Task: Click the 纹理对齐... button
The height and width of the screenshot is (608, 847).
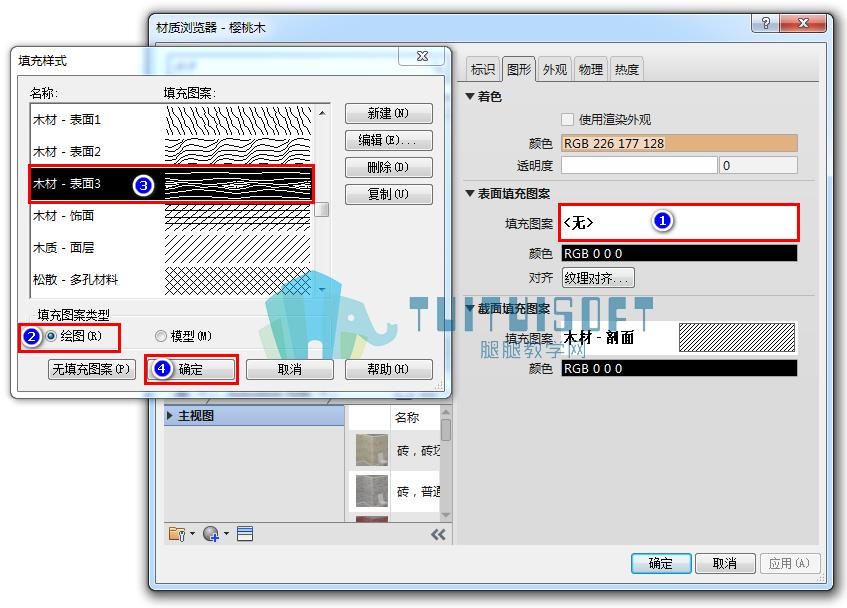Action: (598, 278)
